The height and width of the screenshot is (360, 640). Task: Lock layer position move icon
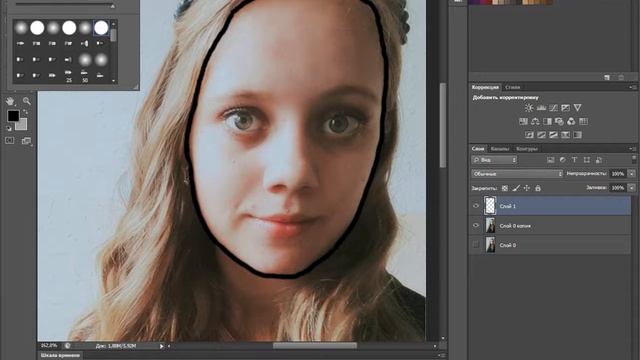tap(527, 188)
